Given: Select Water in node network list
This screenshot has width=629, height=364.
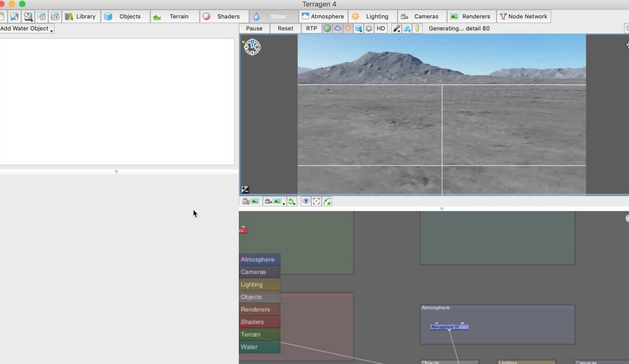Looking at the screenshot, I should (x=260, y=347).
